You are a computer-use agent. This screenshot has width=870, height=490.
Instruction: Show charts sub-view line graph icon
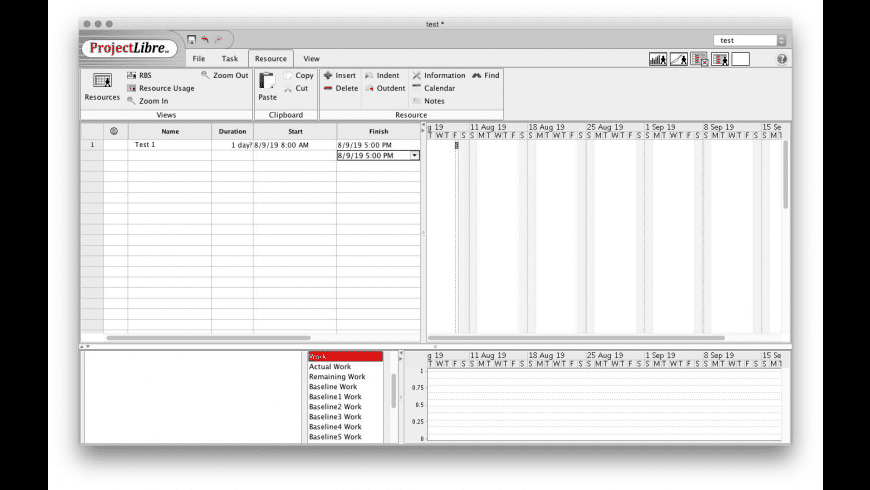[x=679, y=59]
